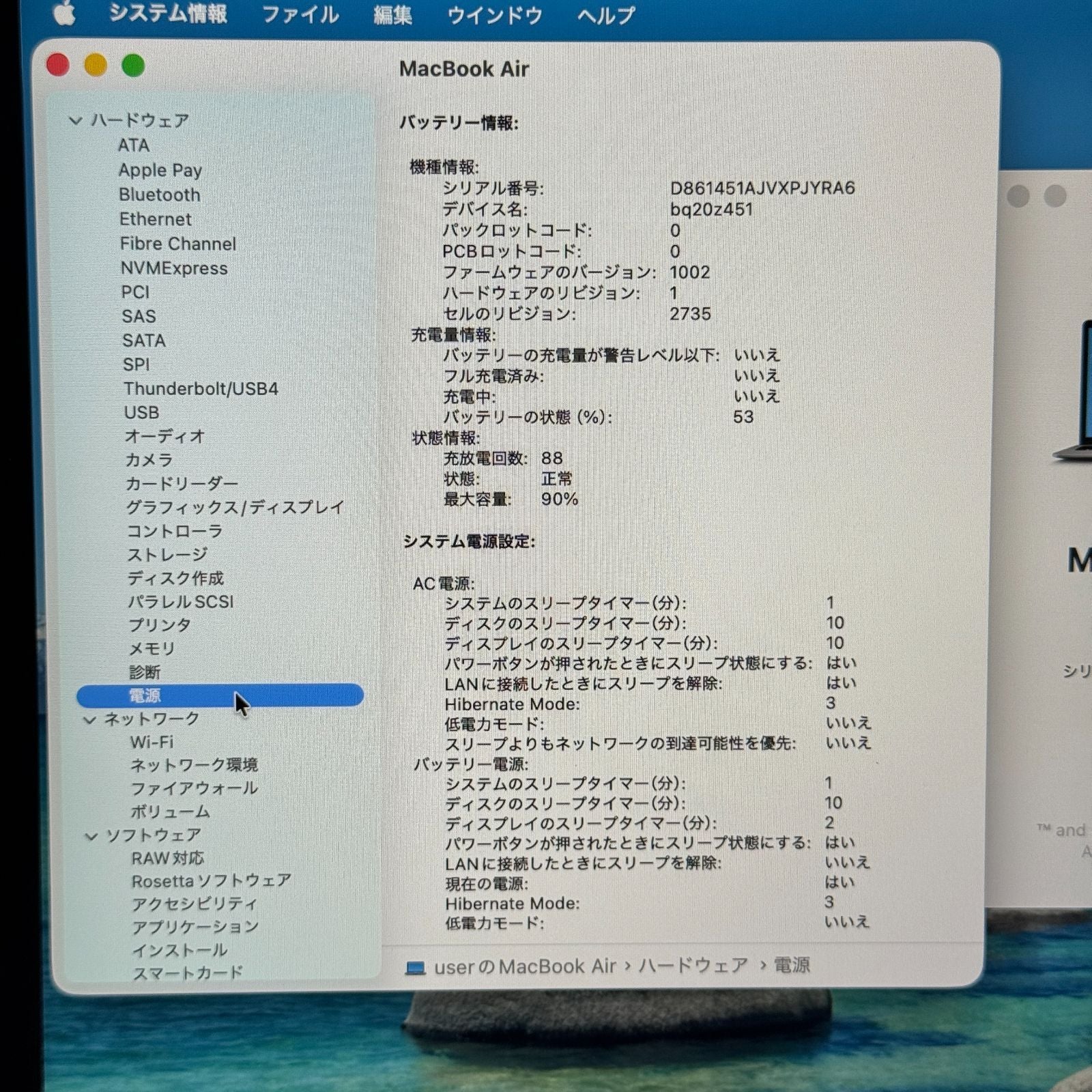Select USB in the sidebar

141,412
